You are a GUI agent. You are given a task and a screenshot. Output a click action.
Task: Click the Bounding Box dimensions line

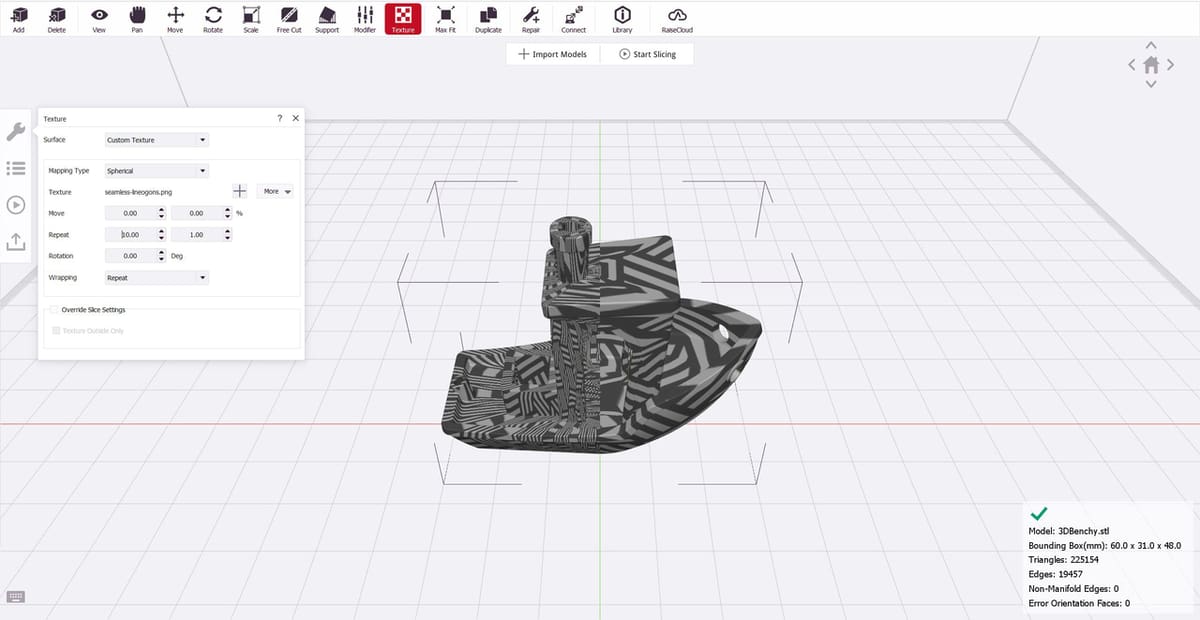click(x=1105, y=546)
